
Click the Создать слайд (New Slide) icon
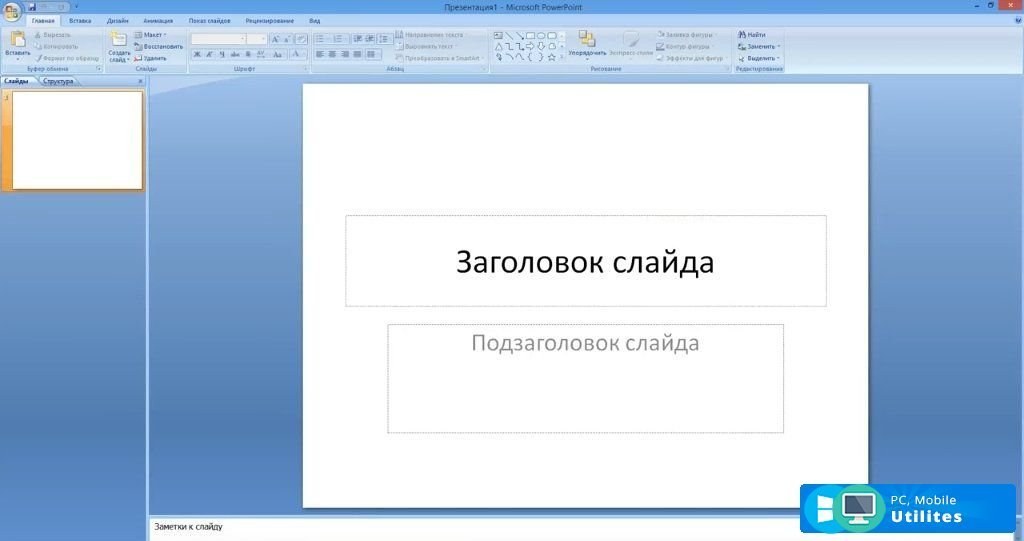pyautogui.click(x=118, y=40)
